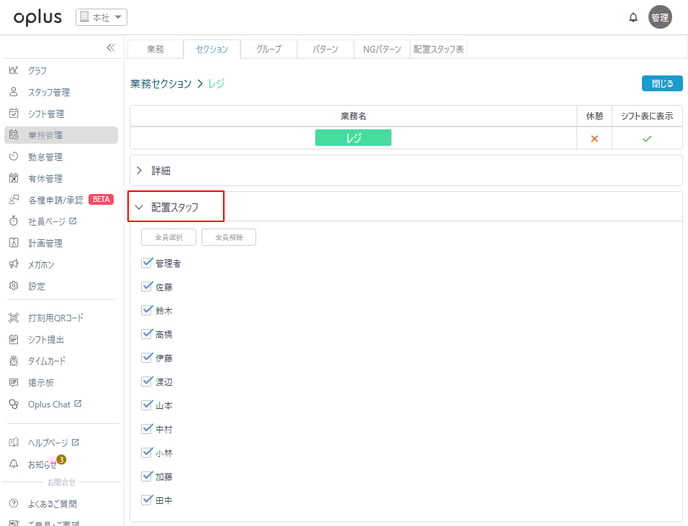Uncheck the 佐藤 staff checkbox
The width and height of the screenshot is (688, 526).
(x=147, y=287)
